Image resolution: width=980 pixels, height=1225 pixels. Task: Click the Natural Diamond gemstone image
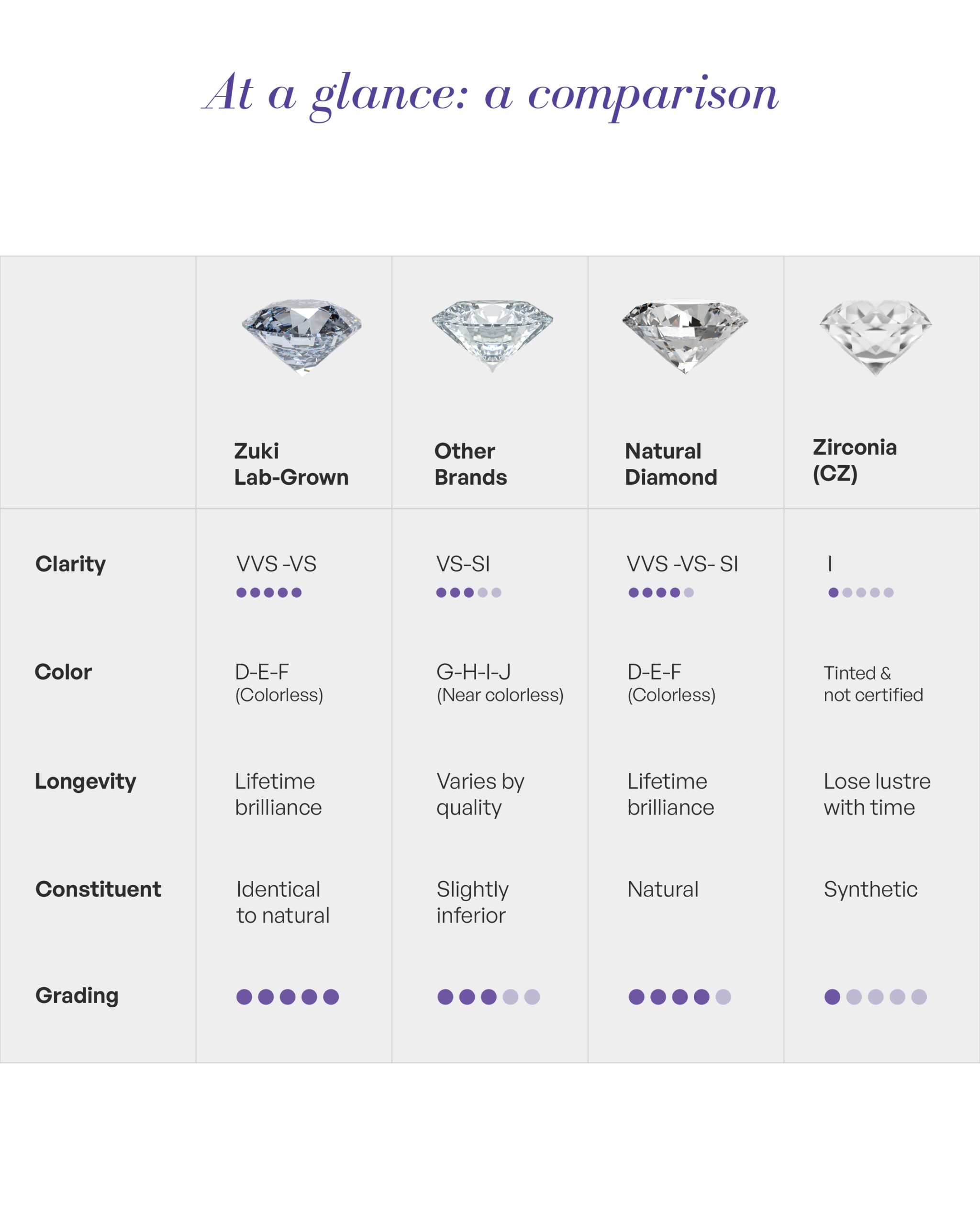[685, 336]
